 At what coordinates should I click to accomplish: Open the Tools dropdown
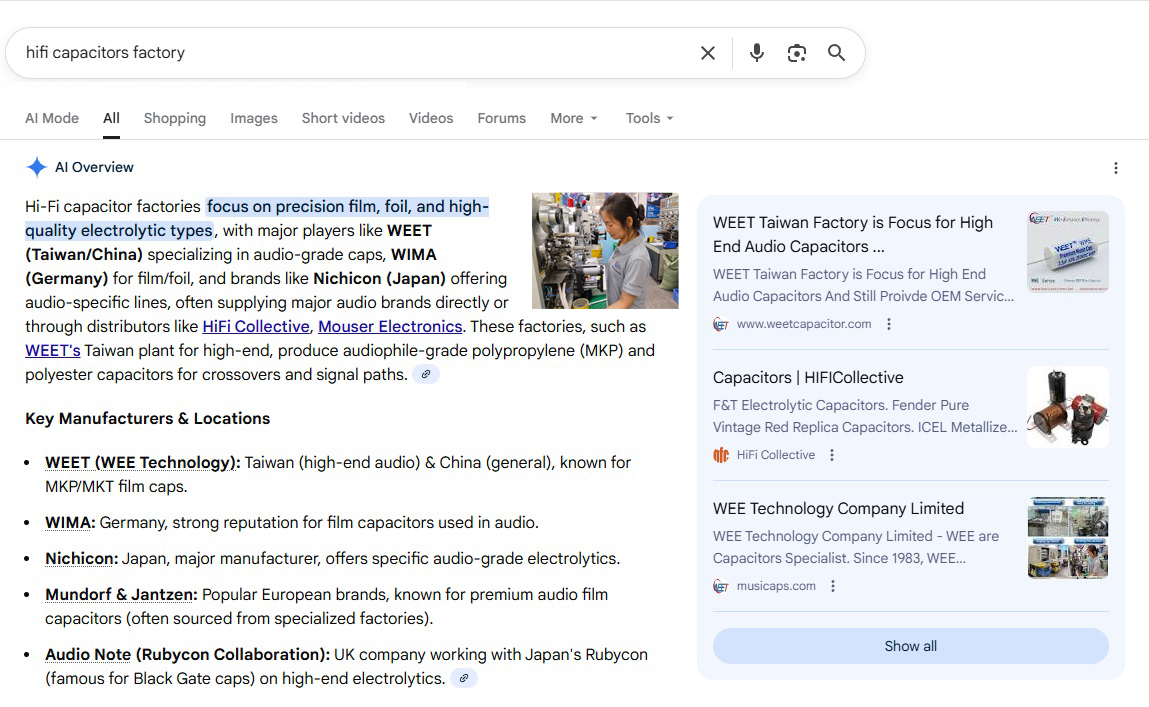click(x=648, y=118)
